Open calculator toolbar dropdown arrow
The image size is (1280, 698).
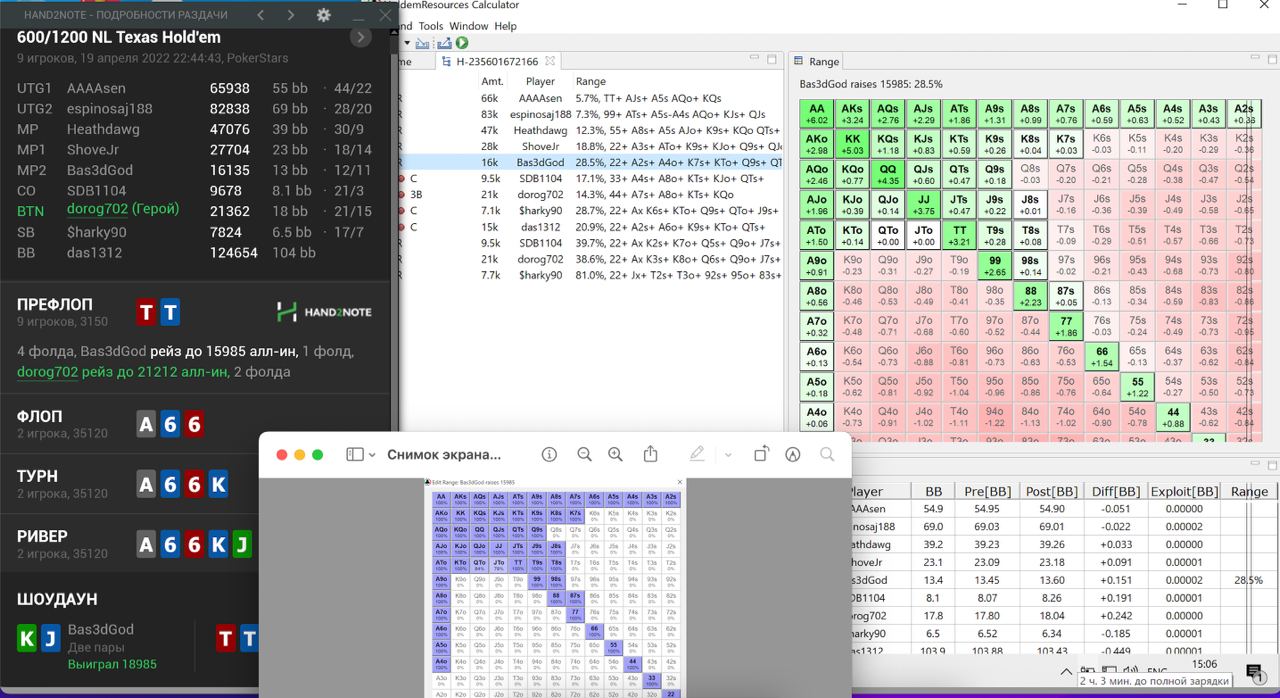[407, 43]
